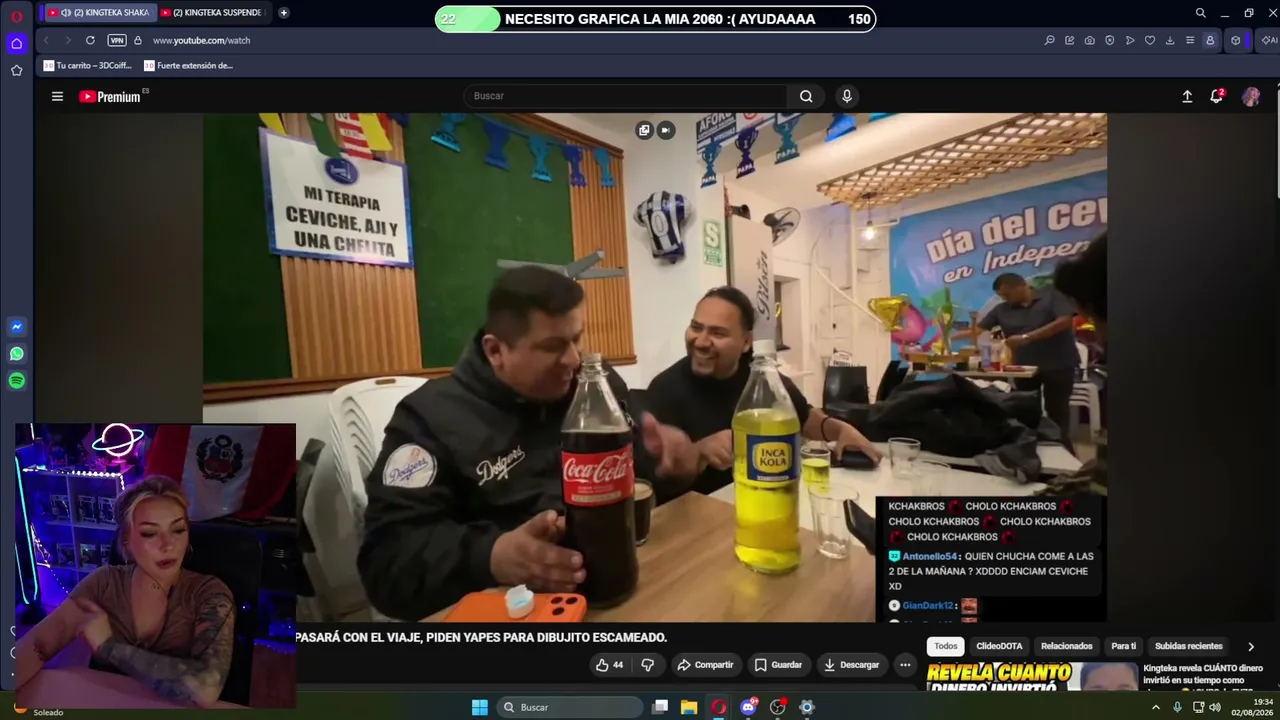Open the ad blocker shield icon
Image resolution: width=1280 pixels, height=720 pixels.
1109,40
